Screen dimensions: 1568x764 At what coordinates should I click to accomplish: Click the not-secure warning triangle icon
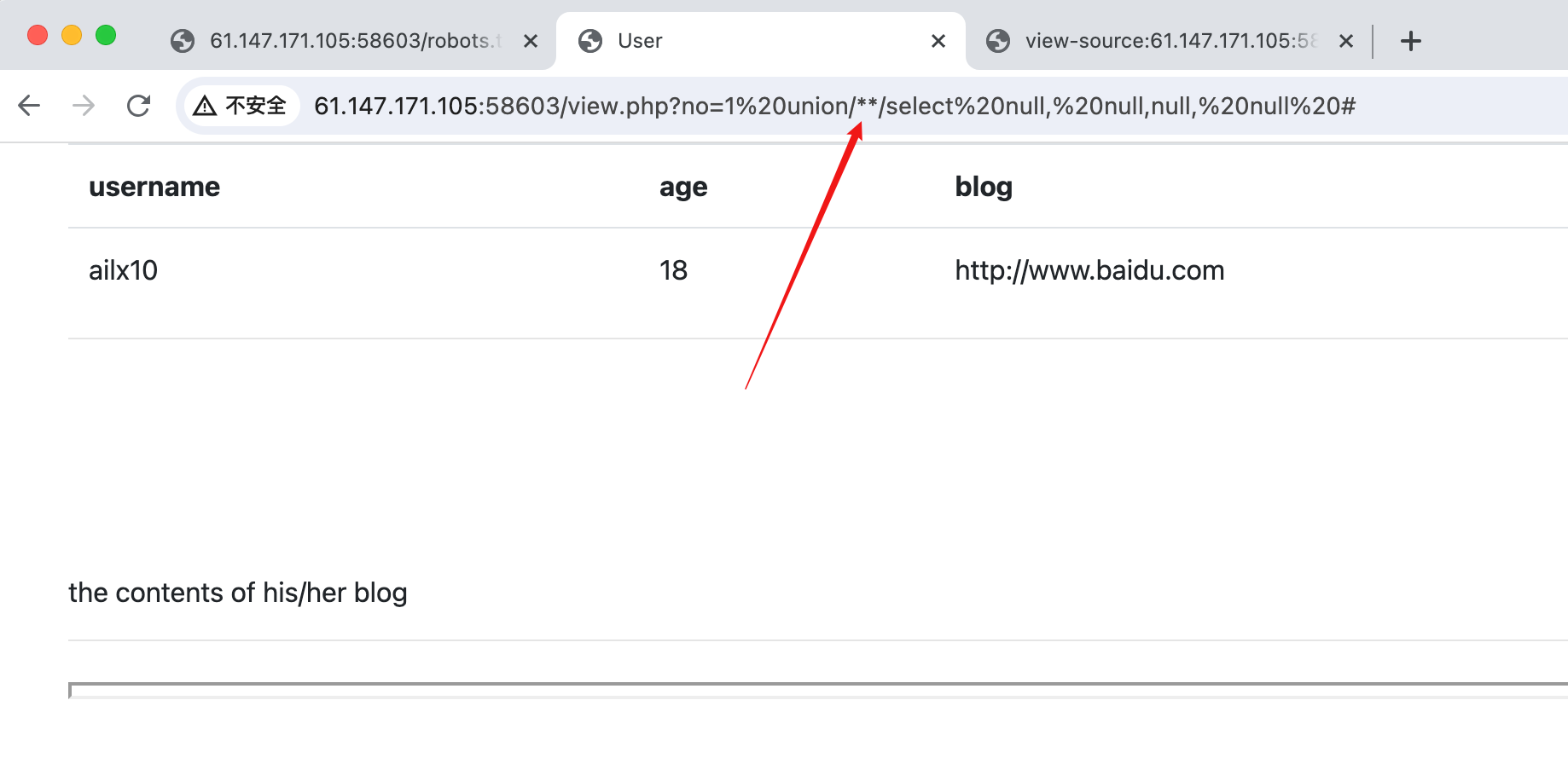coord(205,106)
